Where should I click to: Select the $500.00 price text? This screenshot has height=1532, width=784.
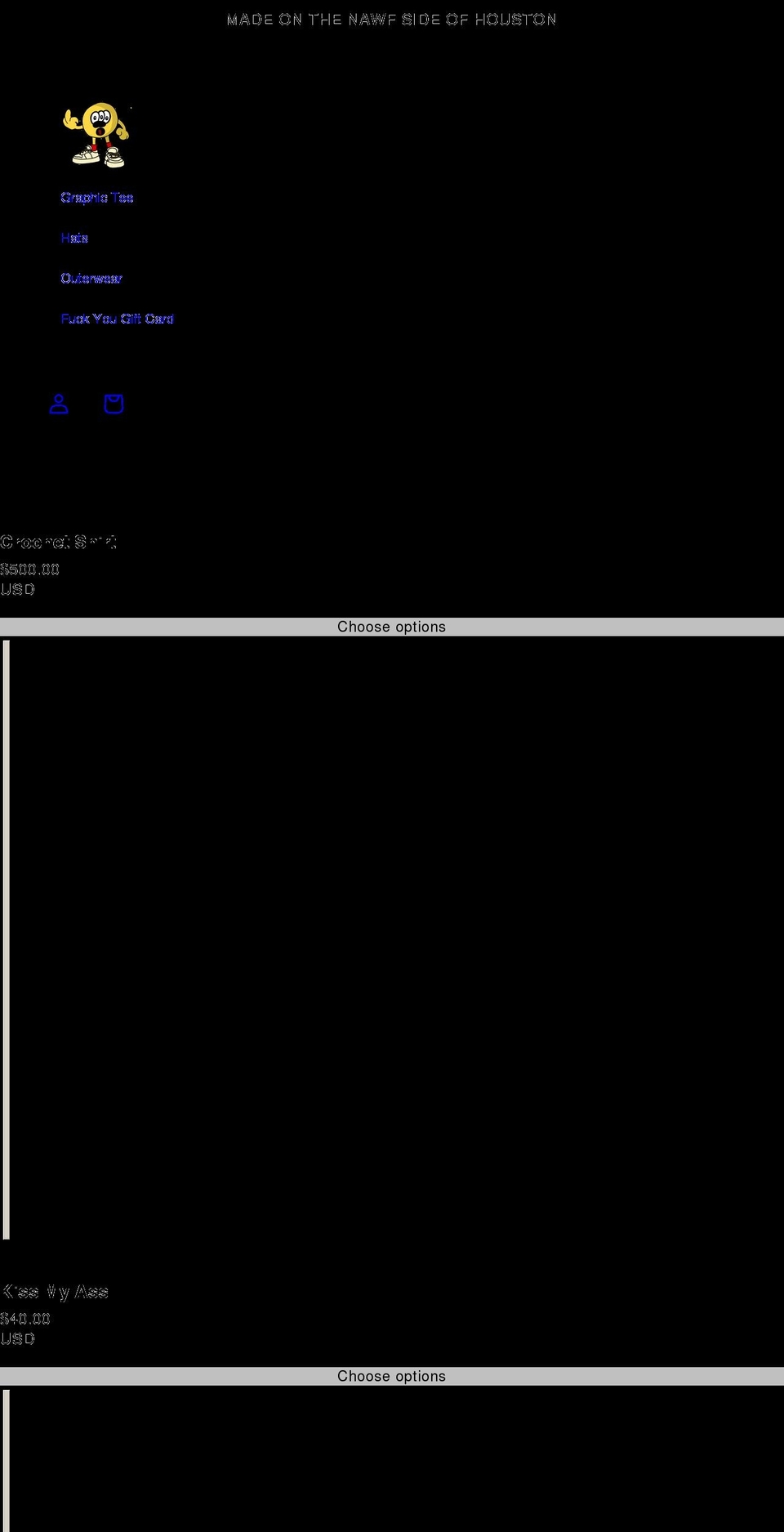[30, 569]
